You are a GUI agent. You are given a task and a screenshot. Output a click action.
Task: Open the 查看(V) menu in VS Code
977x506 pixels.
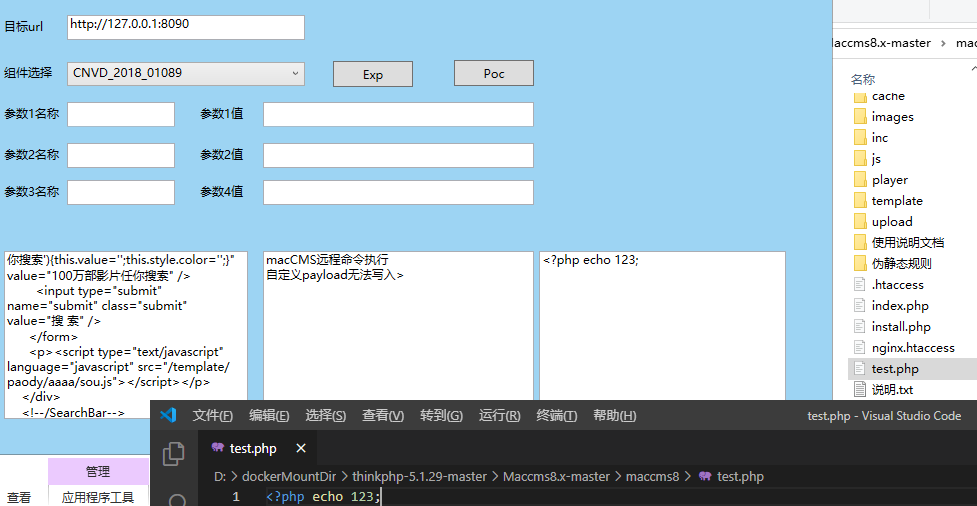click(383, 416)
